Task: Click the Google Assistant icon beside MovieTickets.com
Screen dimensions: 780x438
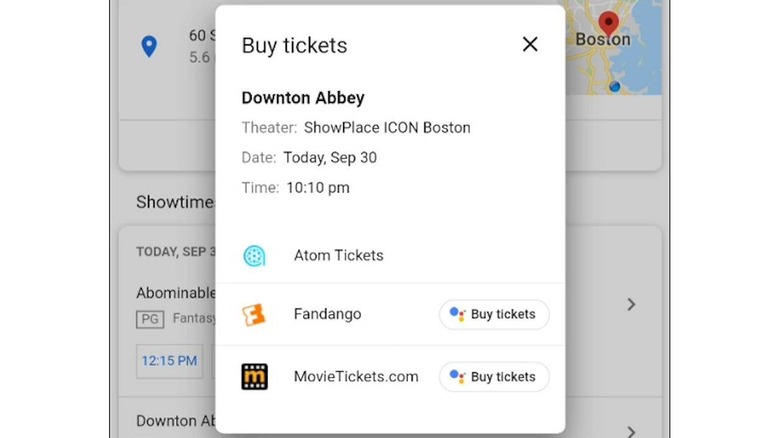Action: [x=457, y=376]
